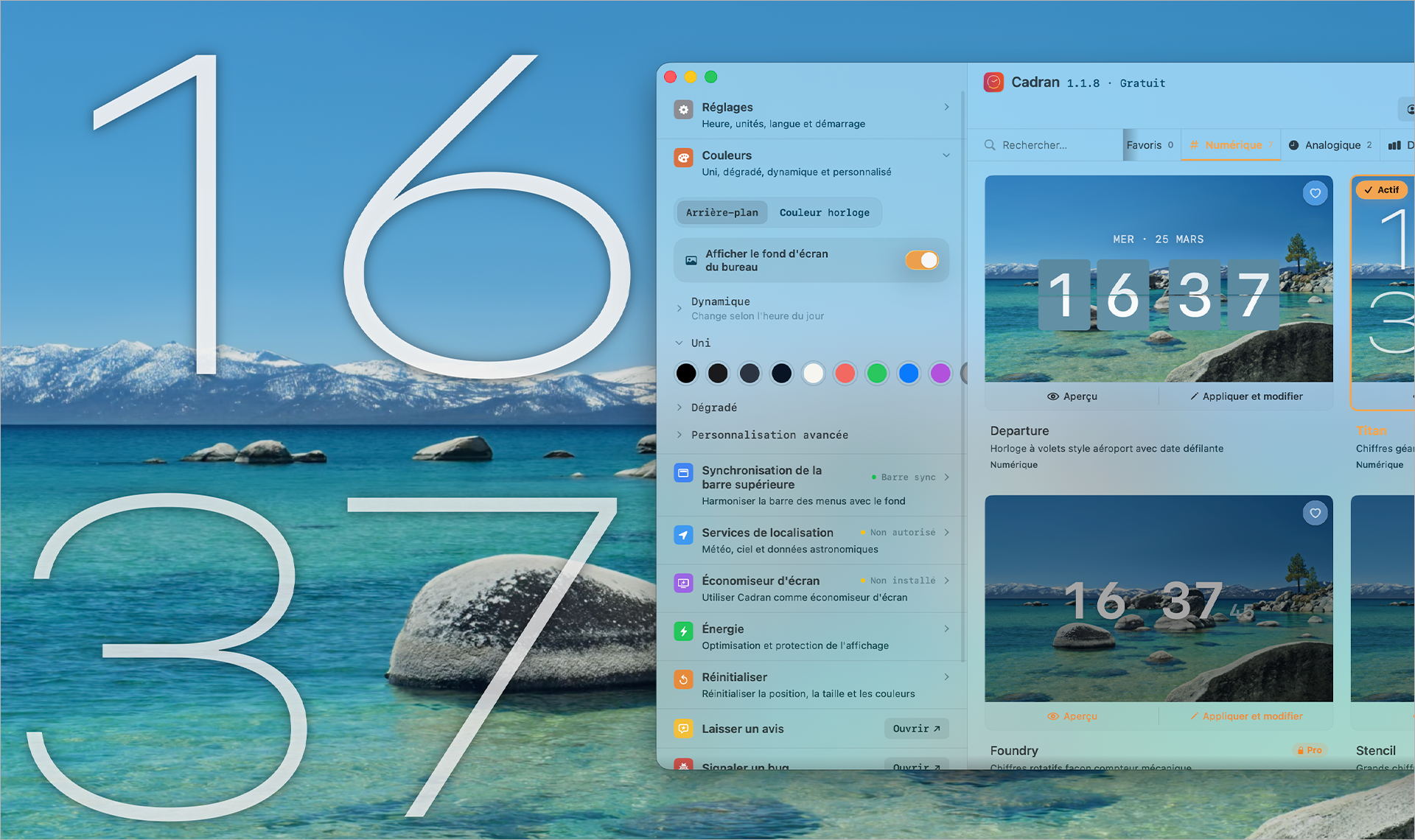Viewport: 1415px width, 840px height.
Task: Click the Réinitialiser orange icon
Action: coord(683,679)
